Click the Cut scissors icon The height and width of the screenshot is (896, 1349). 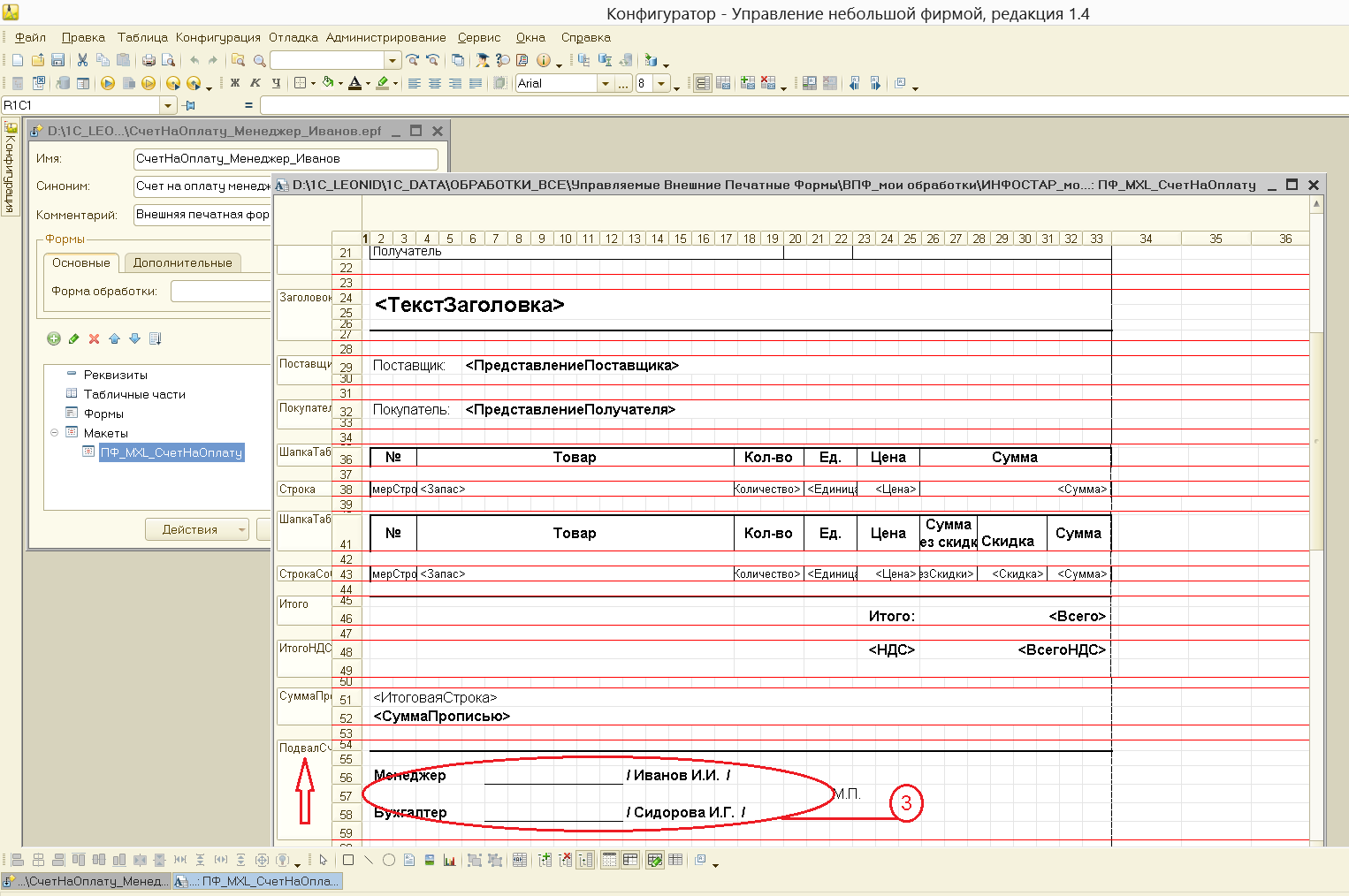click(x=82, y=60)
